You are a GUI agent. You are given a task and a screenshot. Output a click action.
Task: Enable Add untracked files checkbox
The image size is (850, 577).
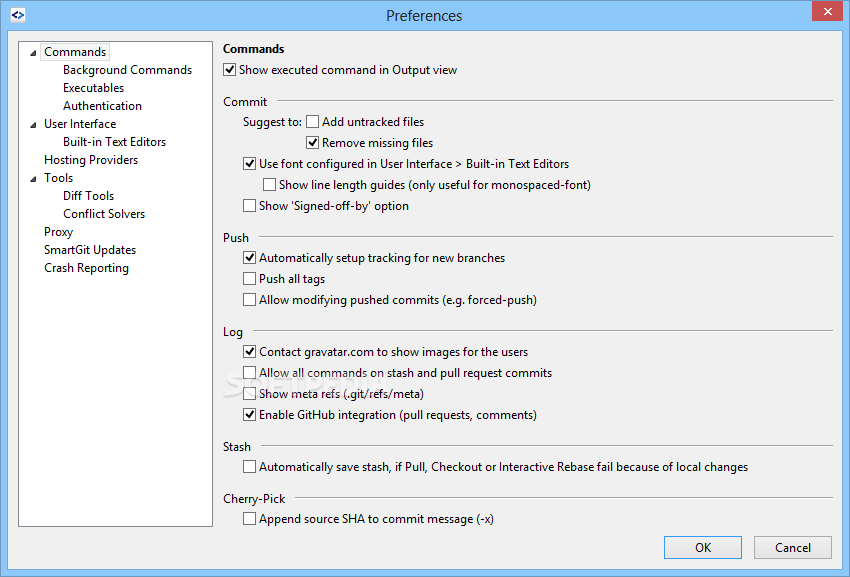point(312,121)
